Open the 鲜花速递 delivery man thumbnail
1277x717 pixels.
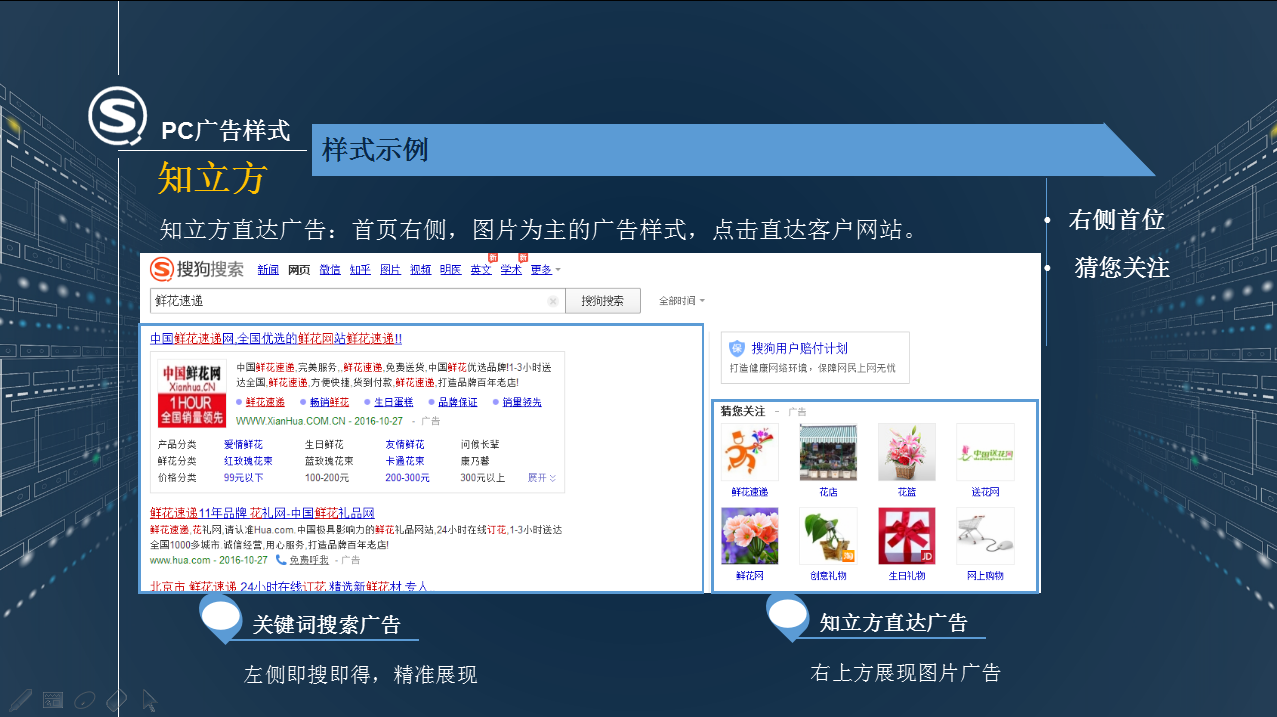coord(749,452)
